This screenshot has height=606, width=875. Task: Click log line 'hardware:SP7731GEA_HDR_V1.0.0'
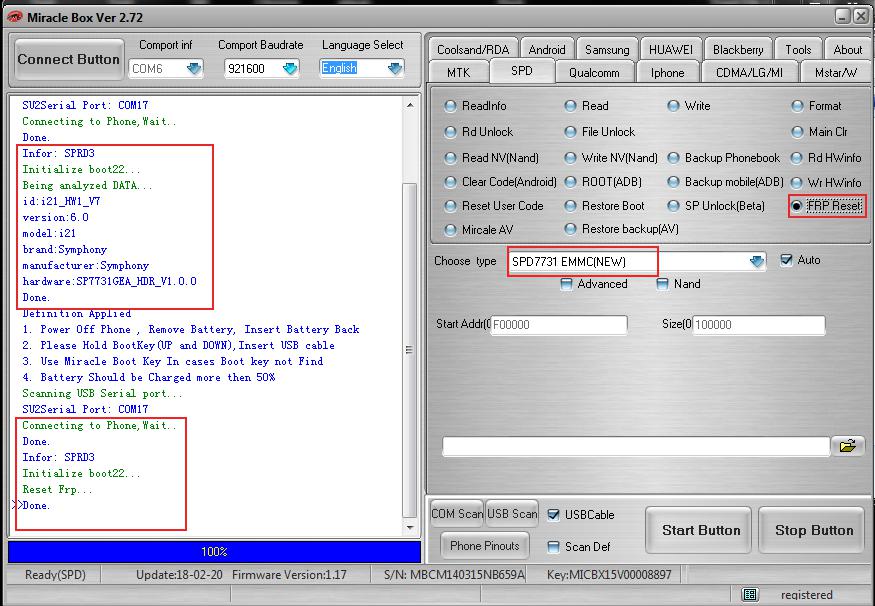tap(109, 281)
